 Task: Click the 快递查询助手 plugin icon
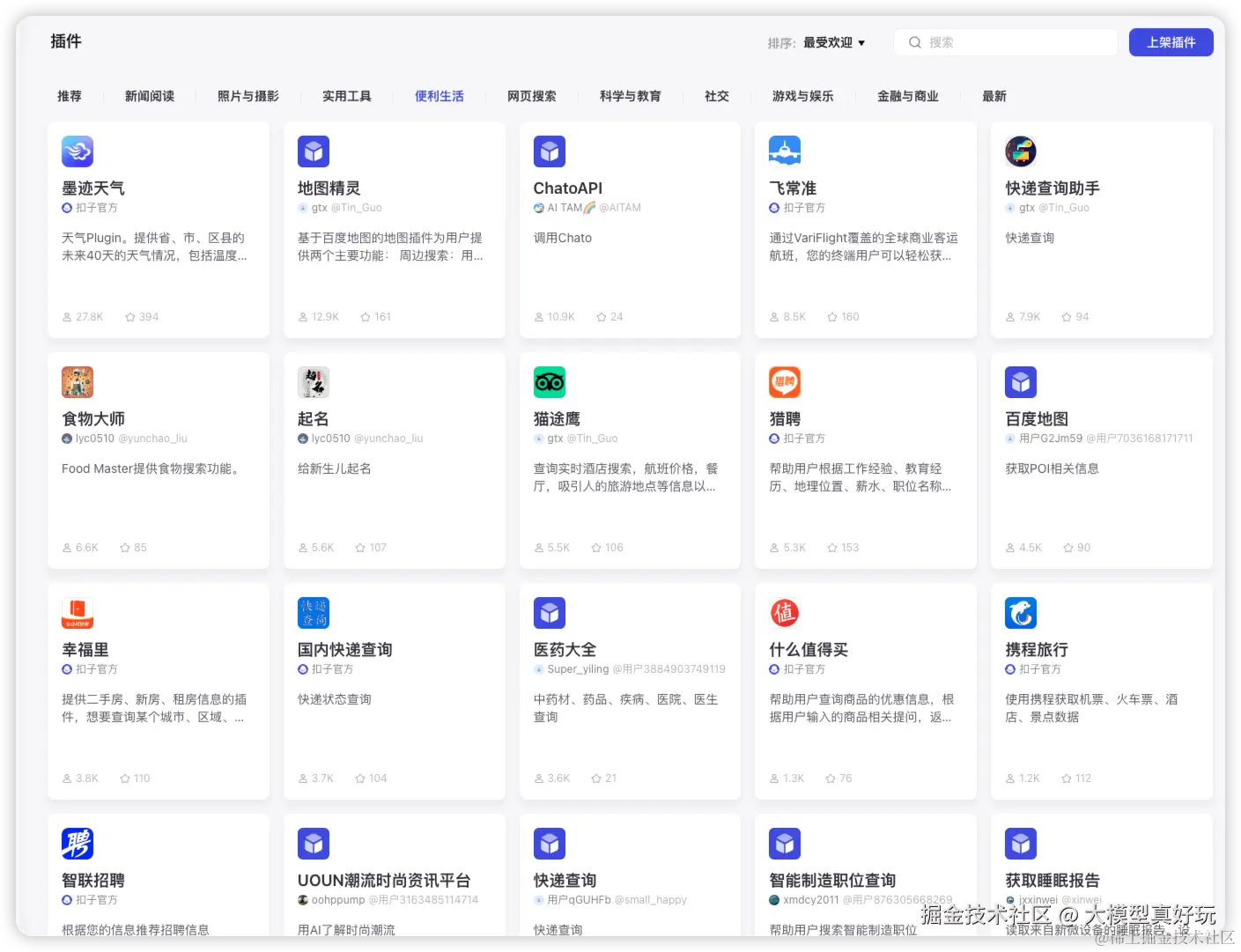click(x=1021, y=151)
